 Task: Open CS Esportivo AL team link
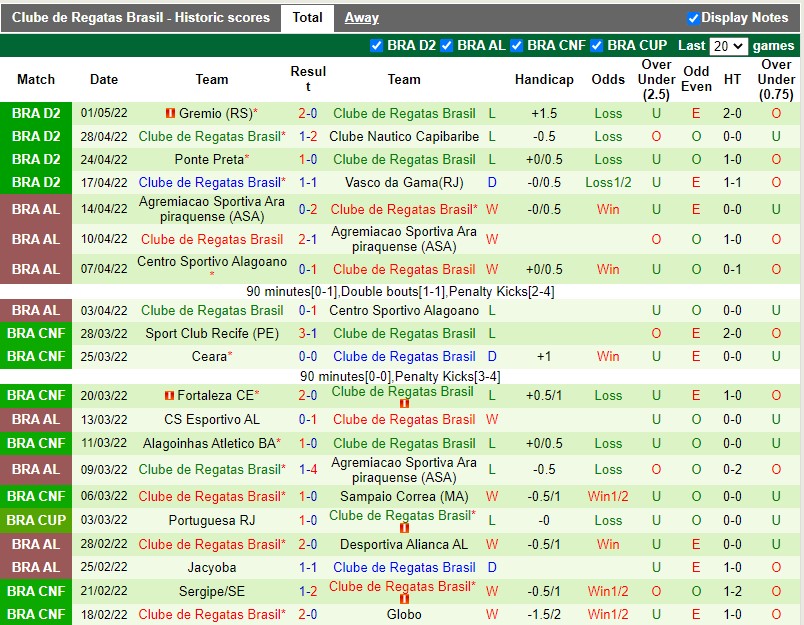[212, 419]
